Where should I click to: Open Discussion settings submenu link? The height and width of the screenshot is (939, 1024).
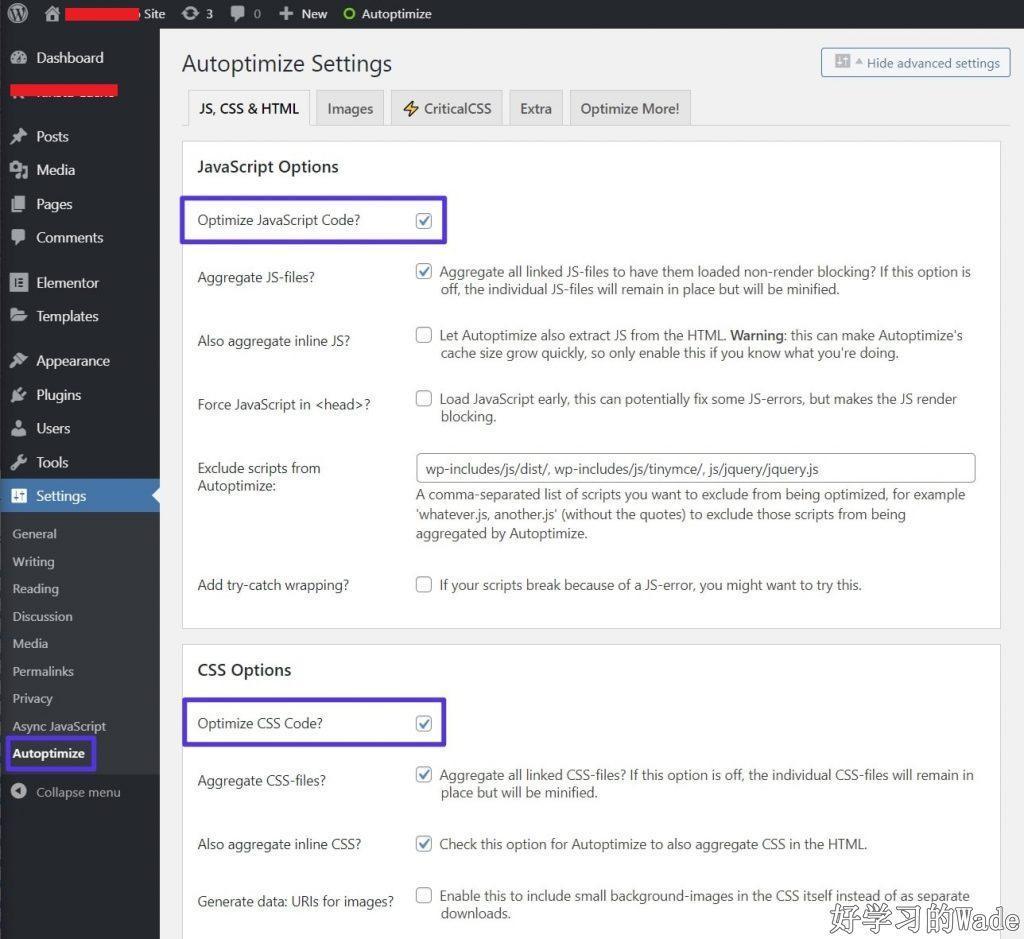42,616
